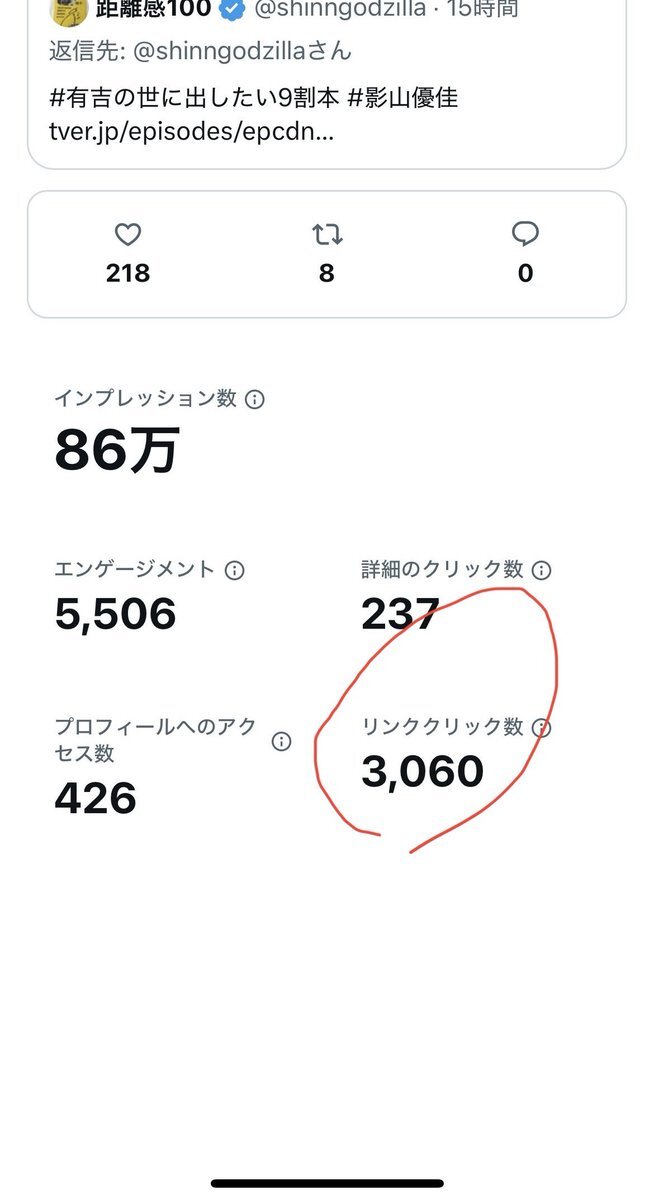This screenshot has width=654, height=1200.
Task: Open the tver.jp episodes link
Action: tap(192, 132)
